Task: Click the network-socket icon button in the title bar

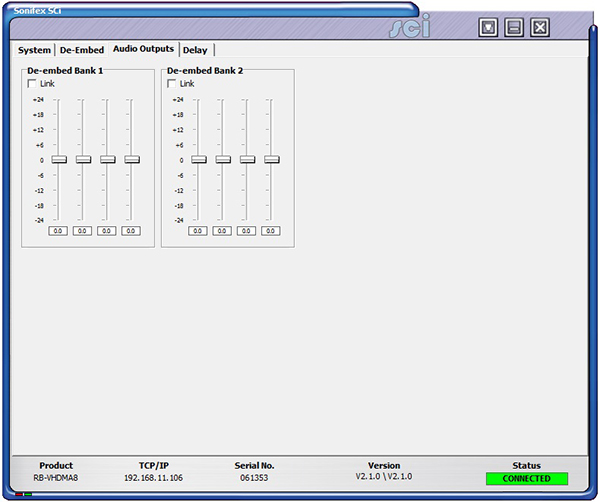Action: (x=488, y=28)
